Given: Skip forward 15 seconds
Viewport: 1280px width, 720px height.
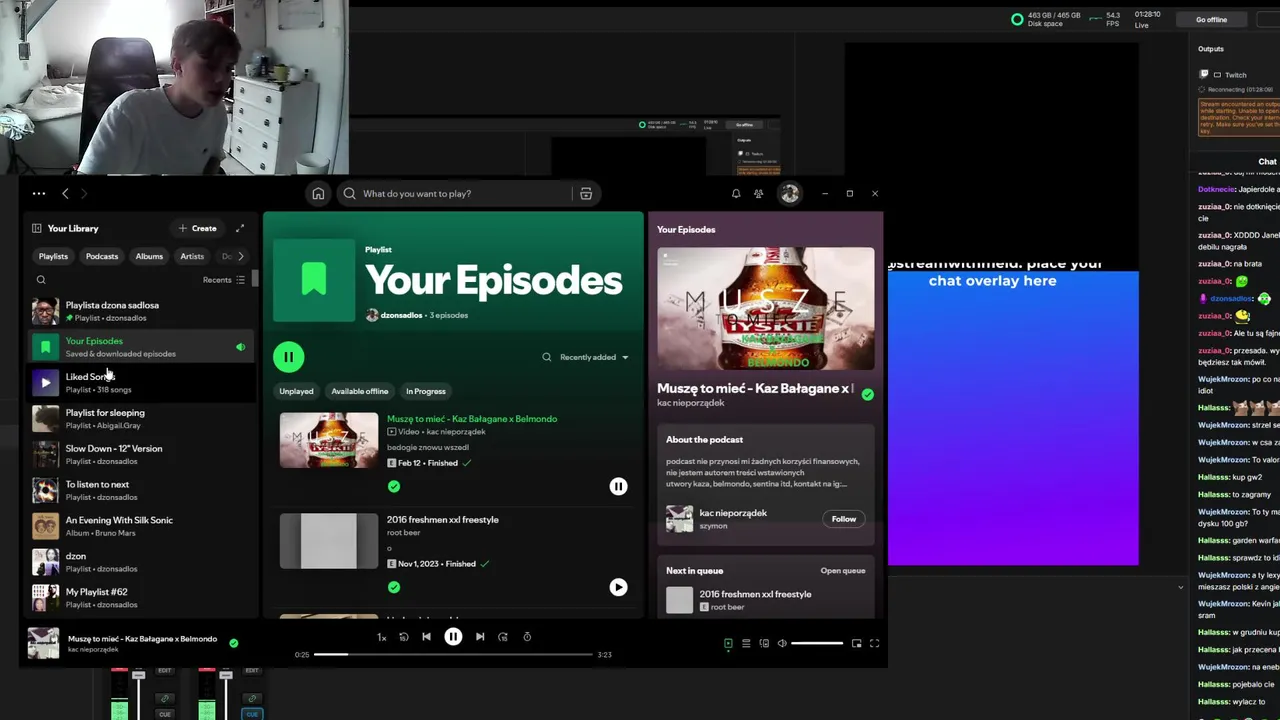Looking at the screenshot, I should (x=503, y=637).
